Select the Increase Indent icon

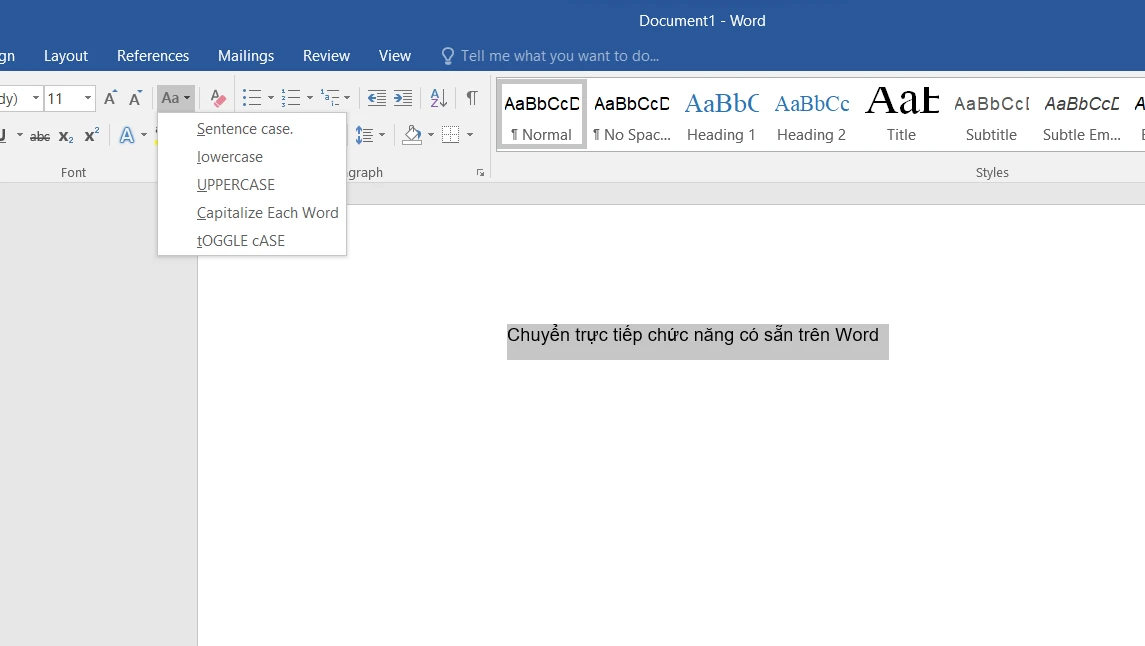point(402,98)
